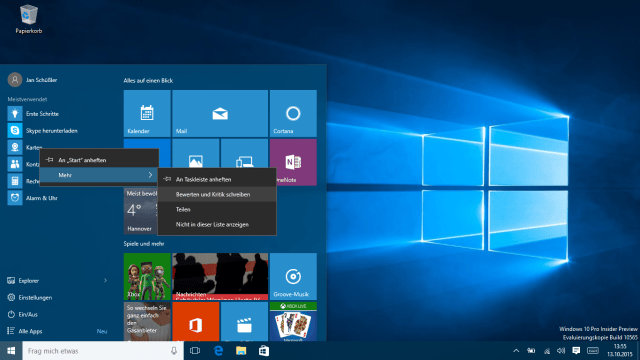Click the Alles auf einen Blick heading
Image resolution: width=640 pixels, height=360 pixels.
[x=148, y=80]
